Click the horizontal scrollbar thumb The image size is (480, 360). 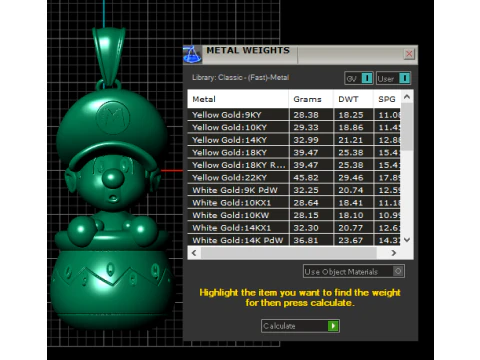tap(289, 253)
